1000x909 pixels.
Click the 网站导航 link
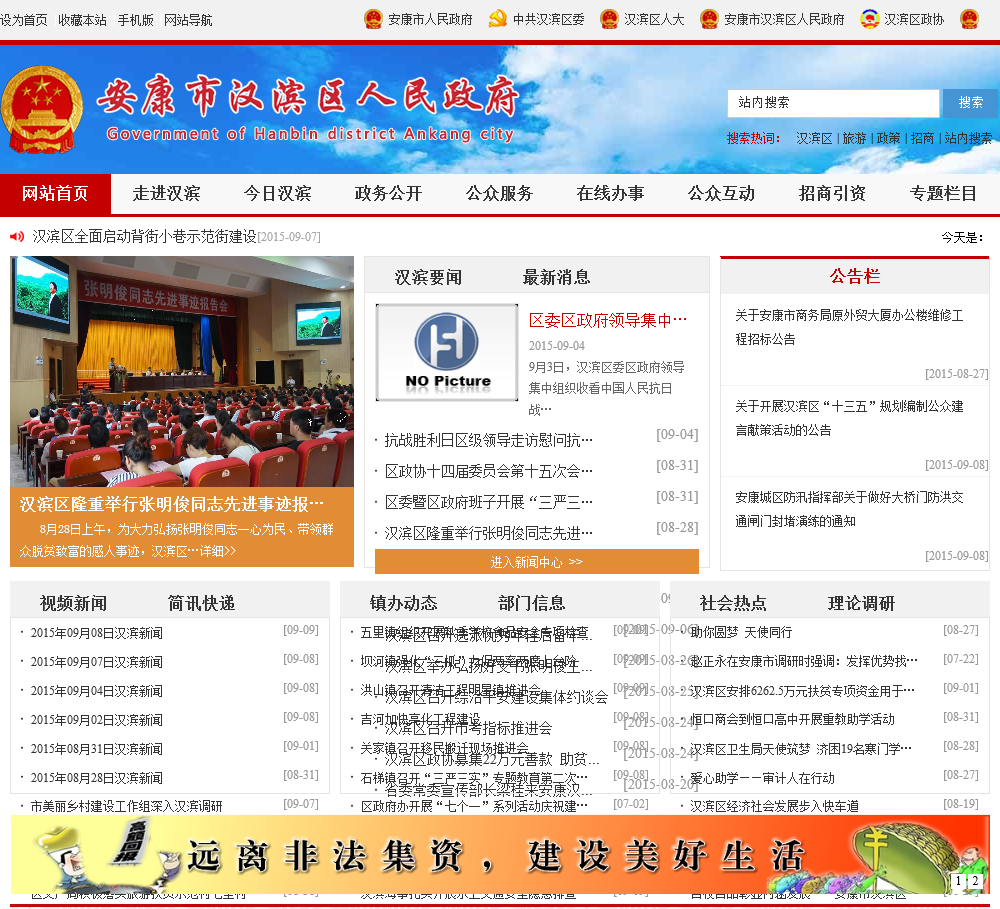[188, 20]
